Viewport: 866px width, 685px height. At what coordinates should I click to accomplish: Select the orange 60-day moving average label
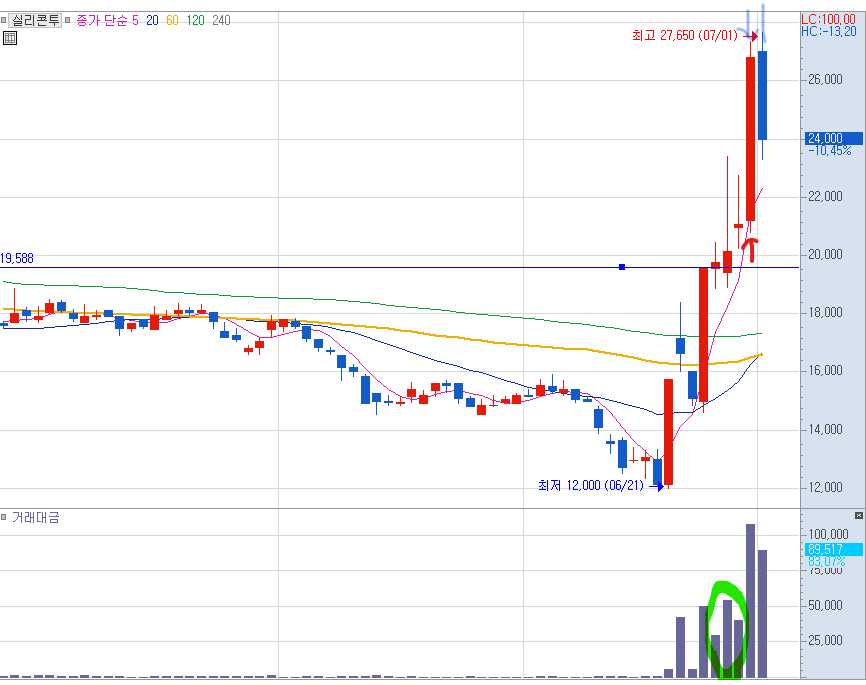172,20
